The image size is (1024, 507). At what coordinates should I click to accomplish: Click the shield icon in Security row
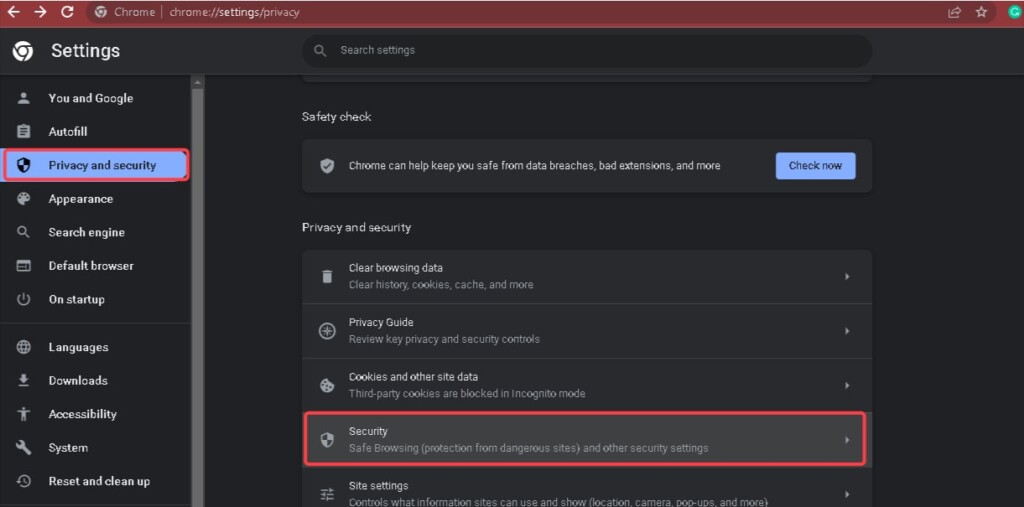pyautogui.click(x=327, y=440)
